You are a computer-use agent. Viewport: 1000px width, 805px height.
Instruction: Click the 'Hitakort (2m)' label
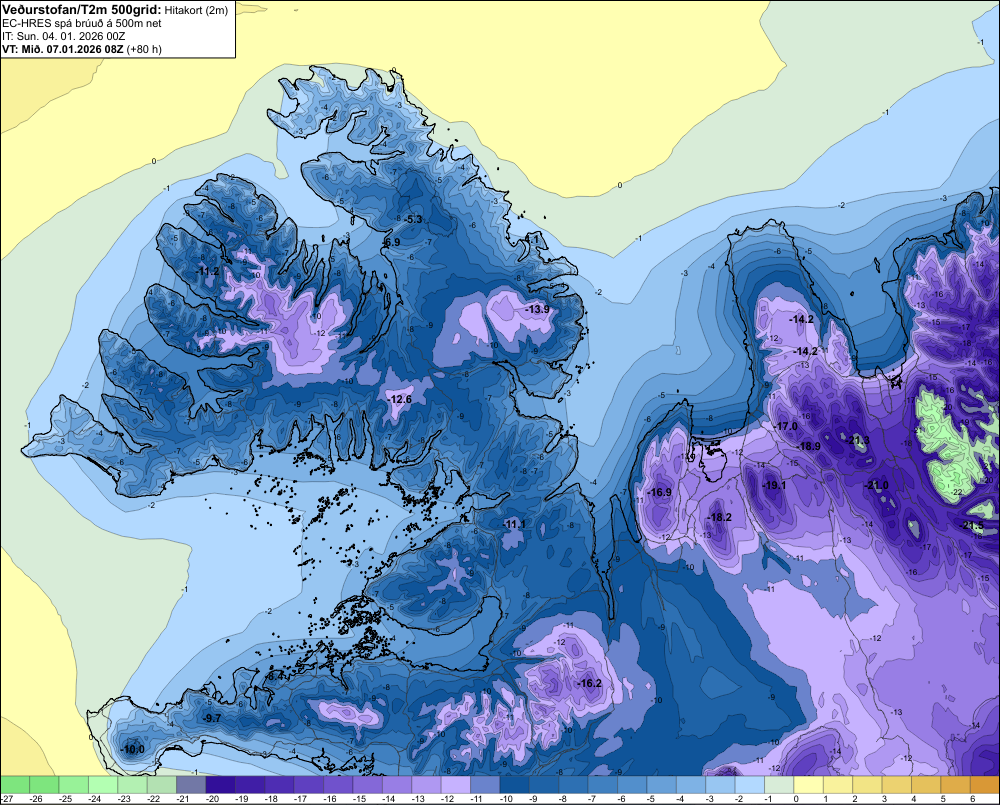tap(196, 10)
